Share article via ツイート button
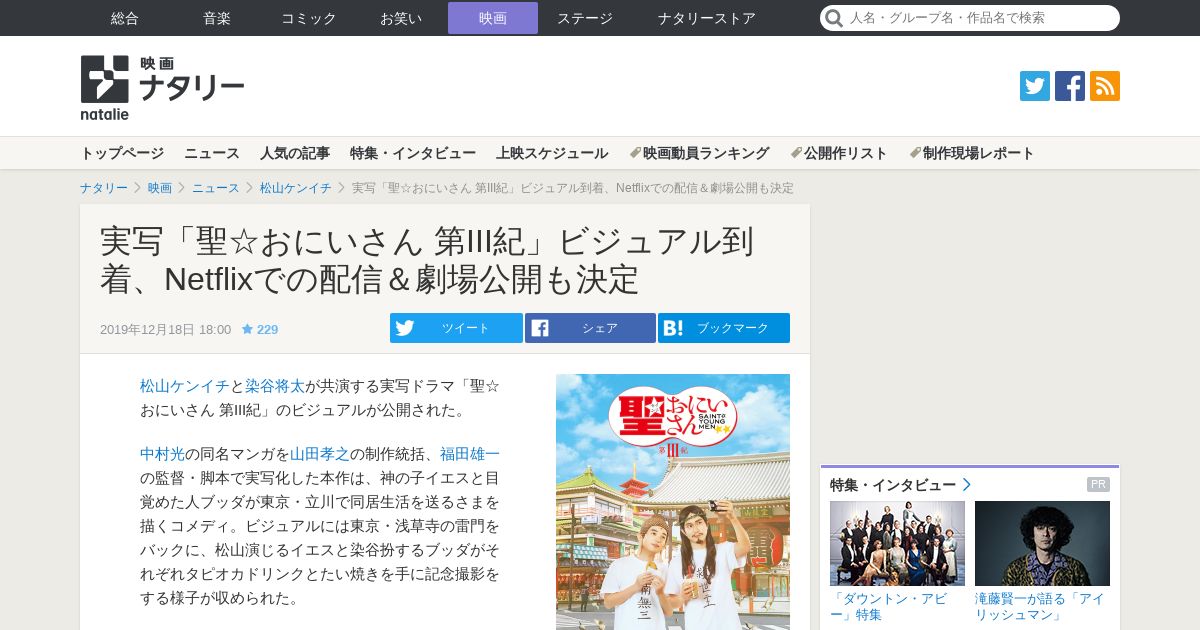 [456, 328]
